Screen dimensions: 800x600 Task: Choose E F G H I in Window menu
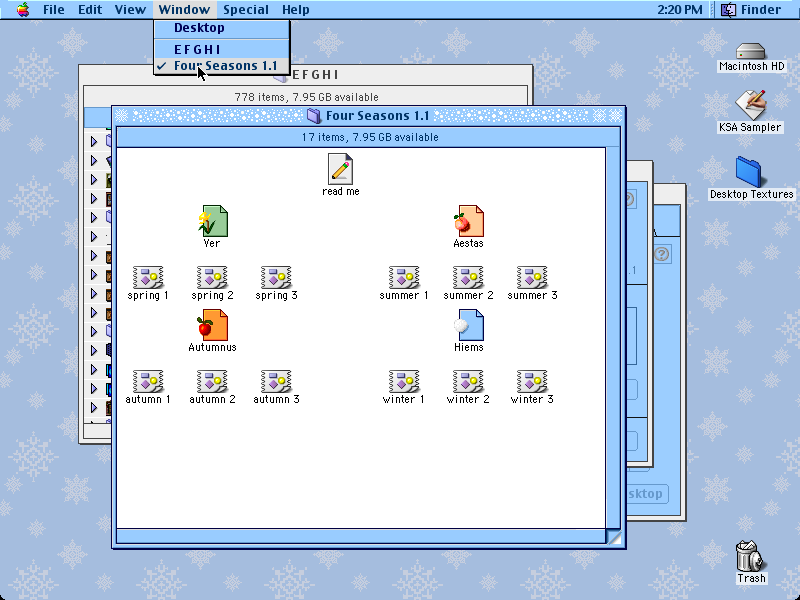click(x=222, y=49)
